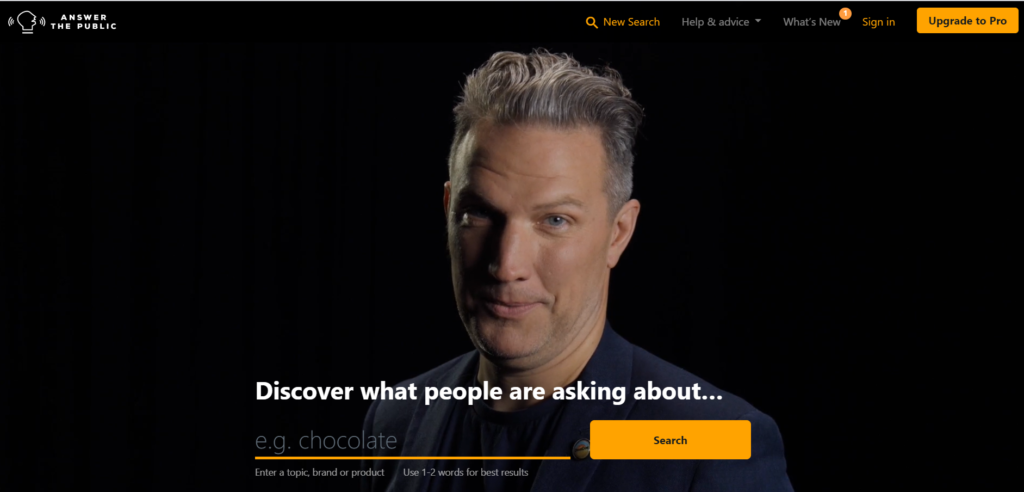Open the Help & advice dropdown arrow
Screen dimensions: 1024x492
point(758,22)
